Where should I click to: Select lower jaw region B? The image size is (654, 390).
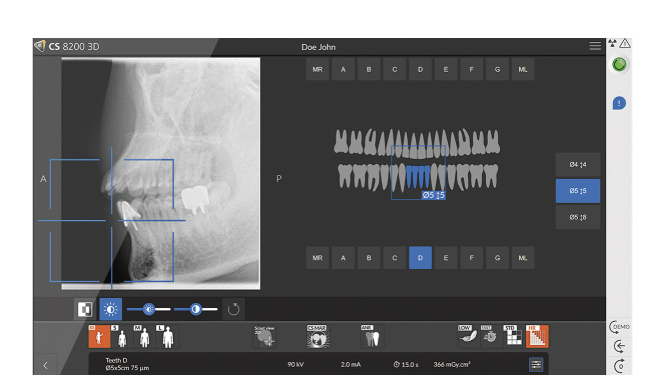point(369,258)
